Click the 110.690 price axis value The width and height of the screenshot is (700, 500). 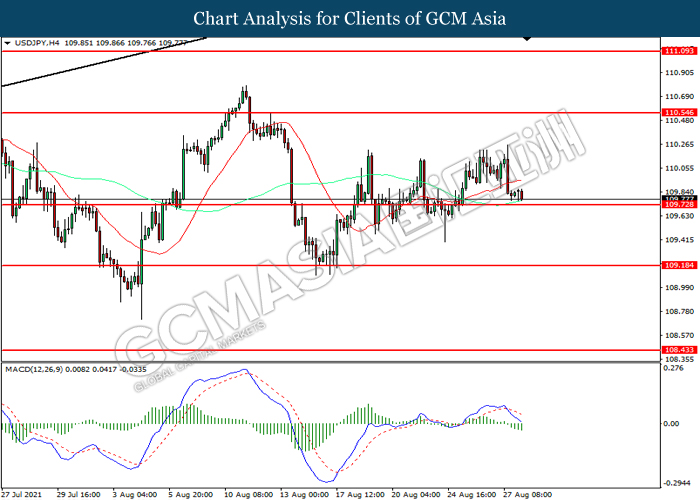pyautogui.click(x=679, y=96)
